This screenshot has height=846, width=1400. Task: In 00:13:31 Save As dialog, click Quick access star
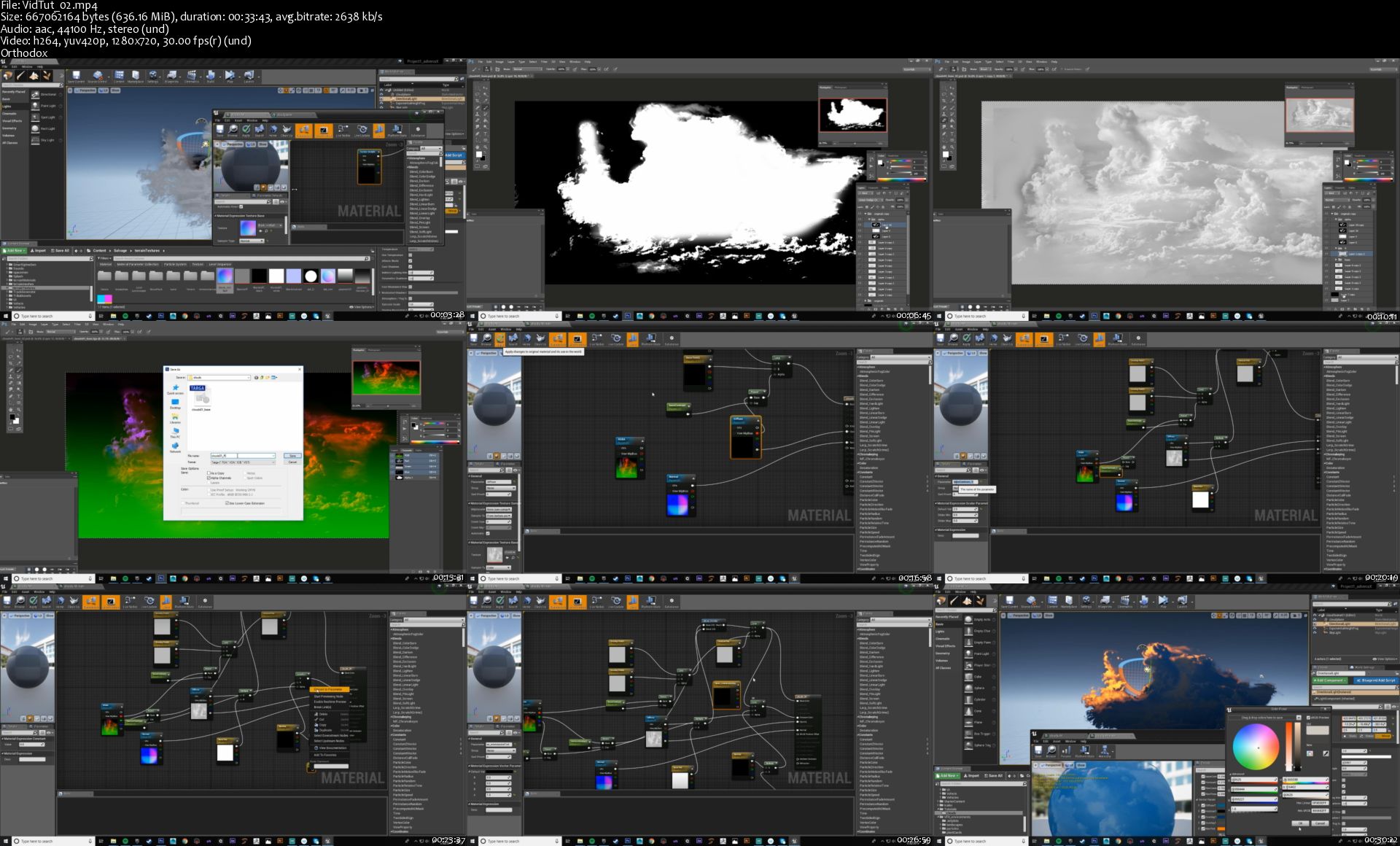click(175, 389)
